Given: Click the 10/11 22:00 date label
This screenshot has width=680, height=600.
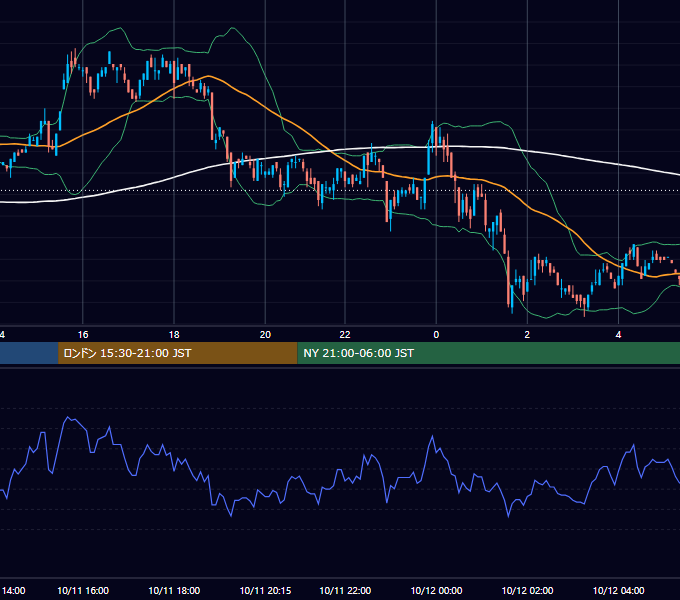Looking at the screenshot, I should [345, 590].
